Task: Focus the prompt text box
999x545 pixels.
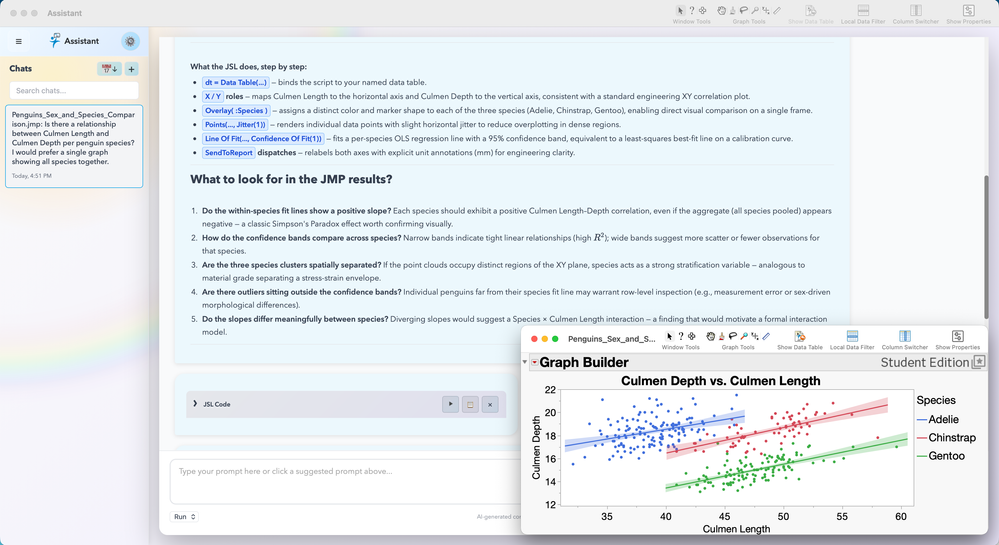Action: [345, 481]
